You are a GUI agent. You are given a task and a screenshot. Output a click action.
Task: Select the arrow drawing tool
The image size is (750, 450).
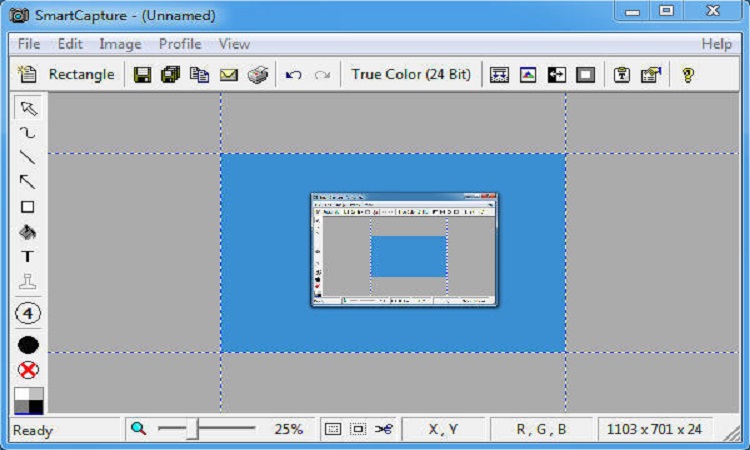(x=27, y=182)
